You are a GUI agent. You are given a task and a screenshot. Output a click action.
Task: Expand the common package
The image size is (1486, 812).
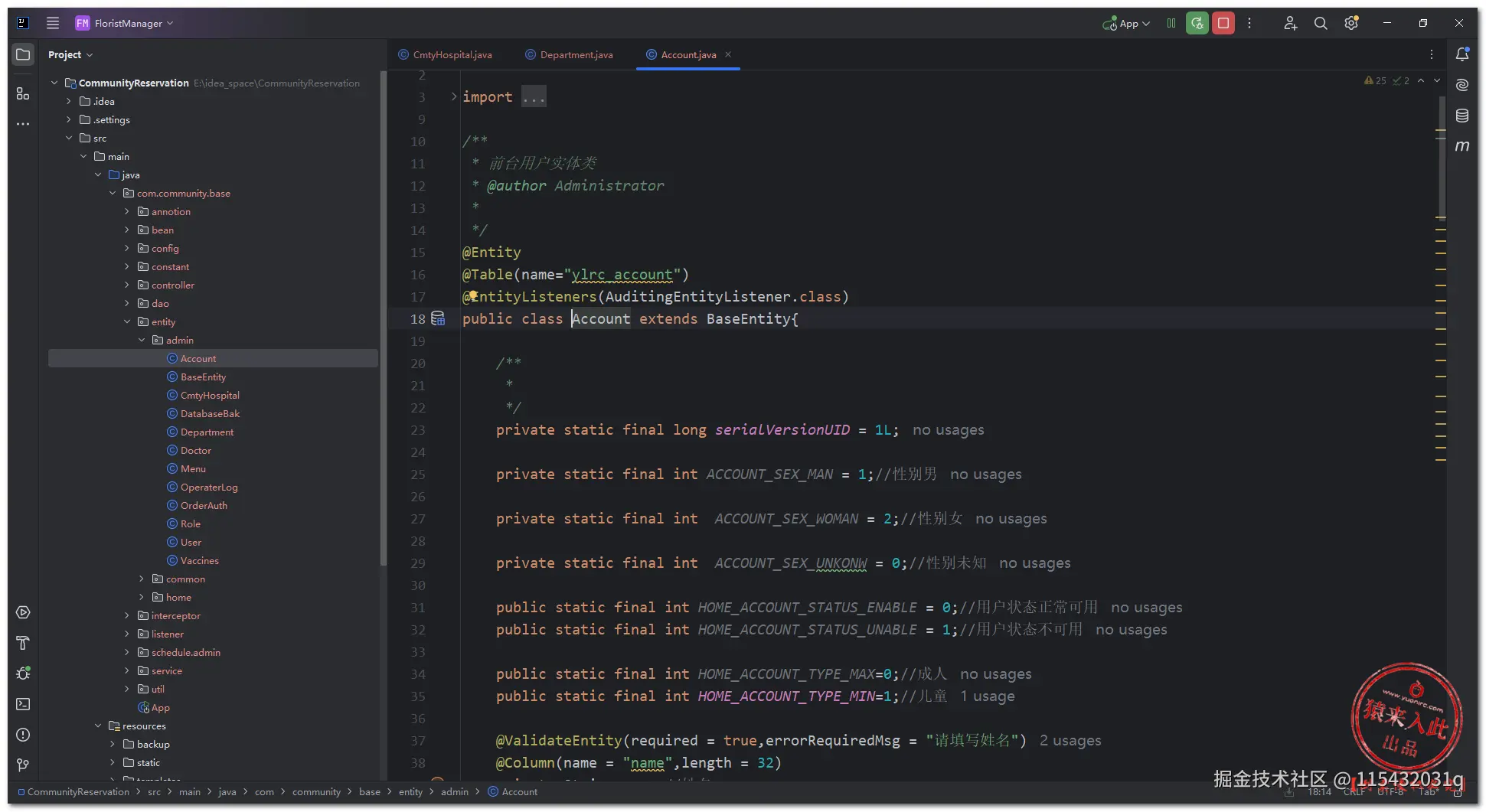[x=142, y=579]
